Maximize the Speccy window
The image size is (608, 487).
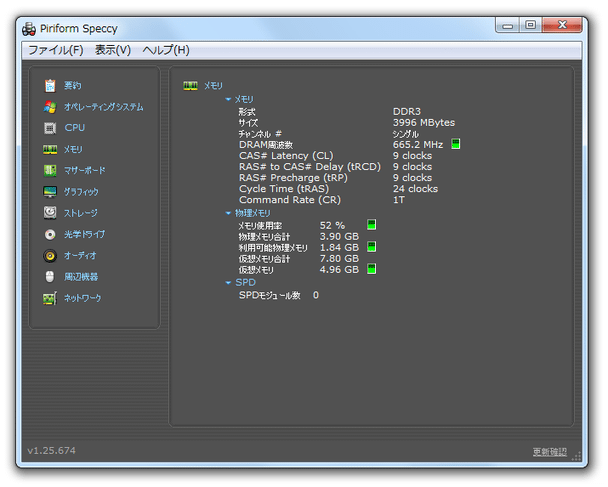click(x=530, y=25)
